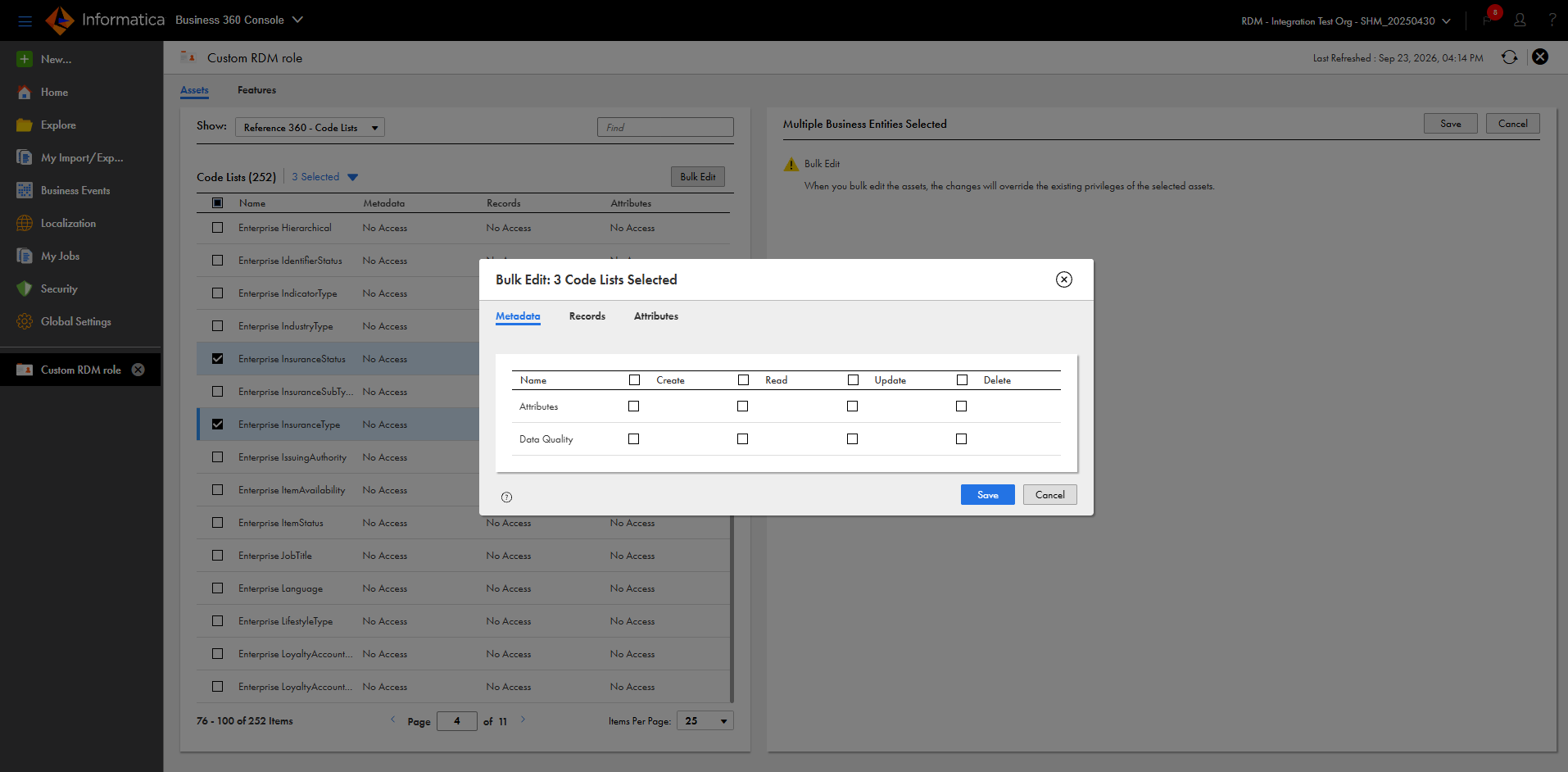Go to Home in sidebar

coord(54,92)
